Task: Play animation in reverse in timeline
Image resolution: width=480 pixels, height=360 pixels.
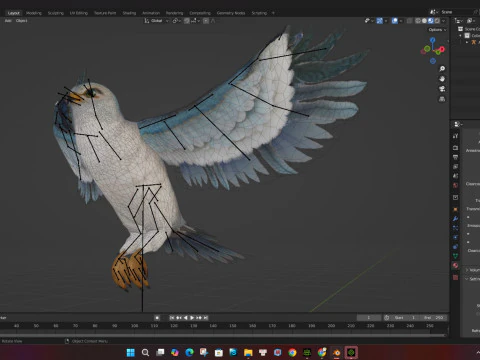Action: coord(185,318)
